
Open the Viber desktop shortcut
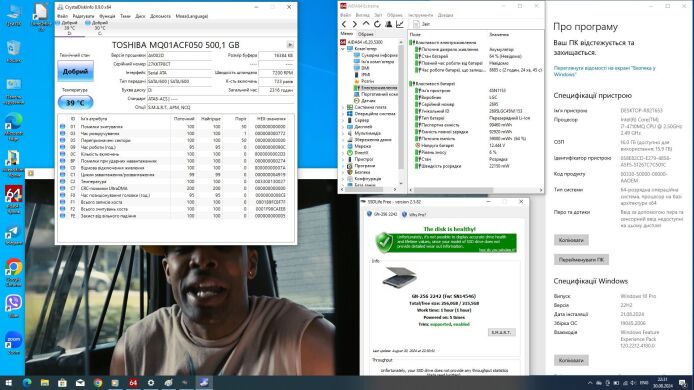(13, 306)
